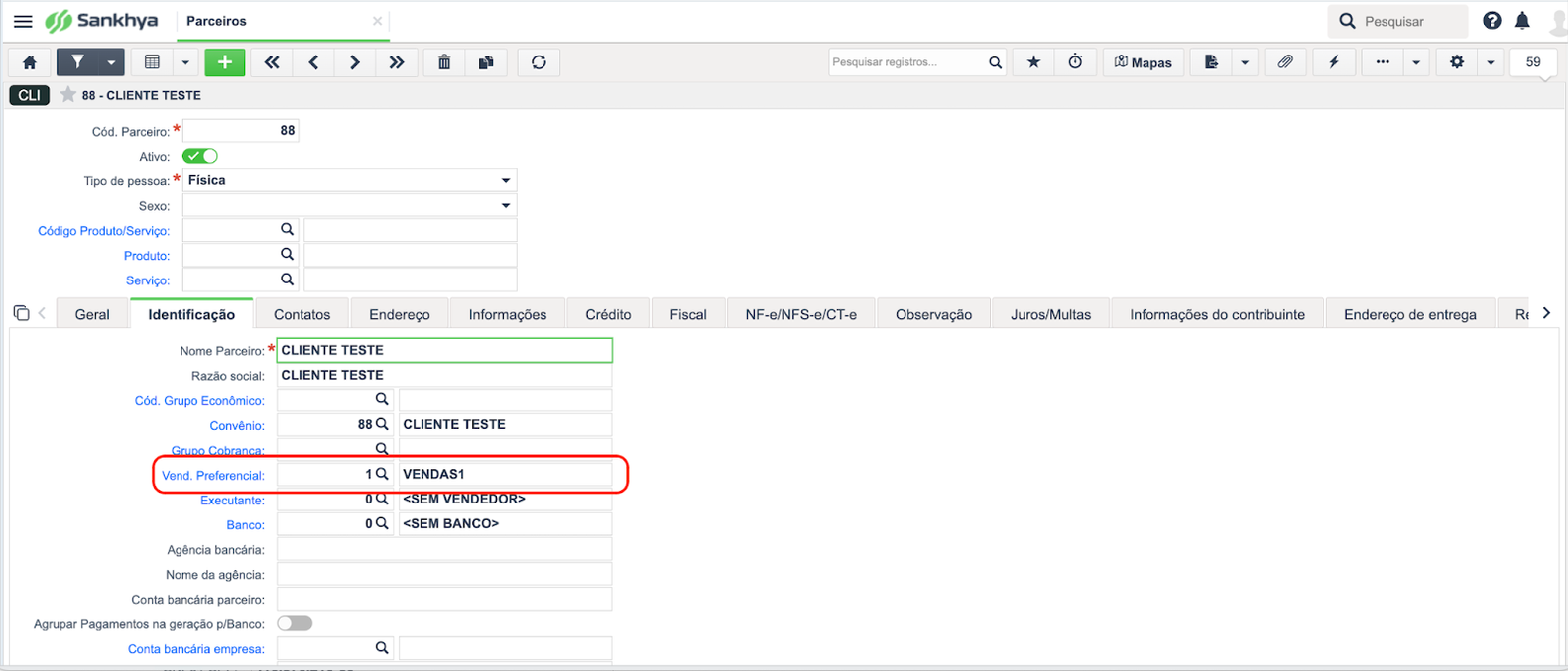Go to previous record
Screen dimensions: 1568x671
[313, 62]
